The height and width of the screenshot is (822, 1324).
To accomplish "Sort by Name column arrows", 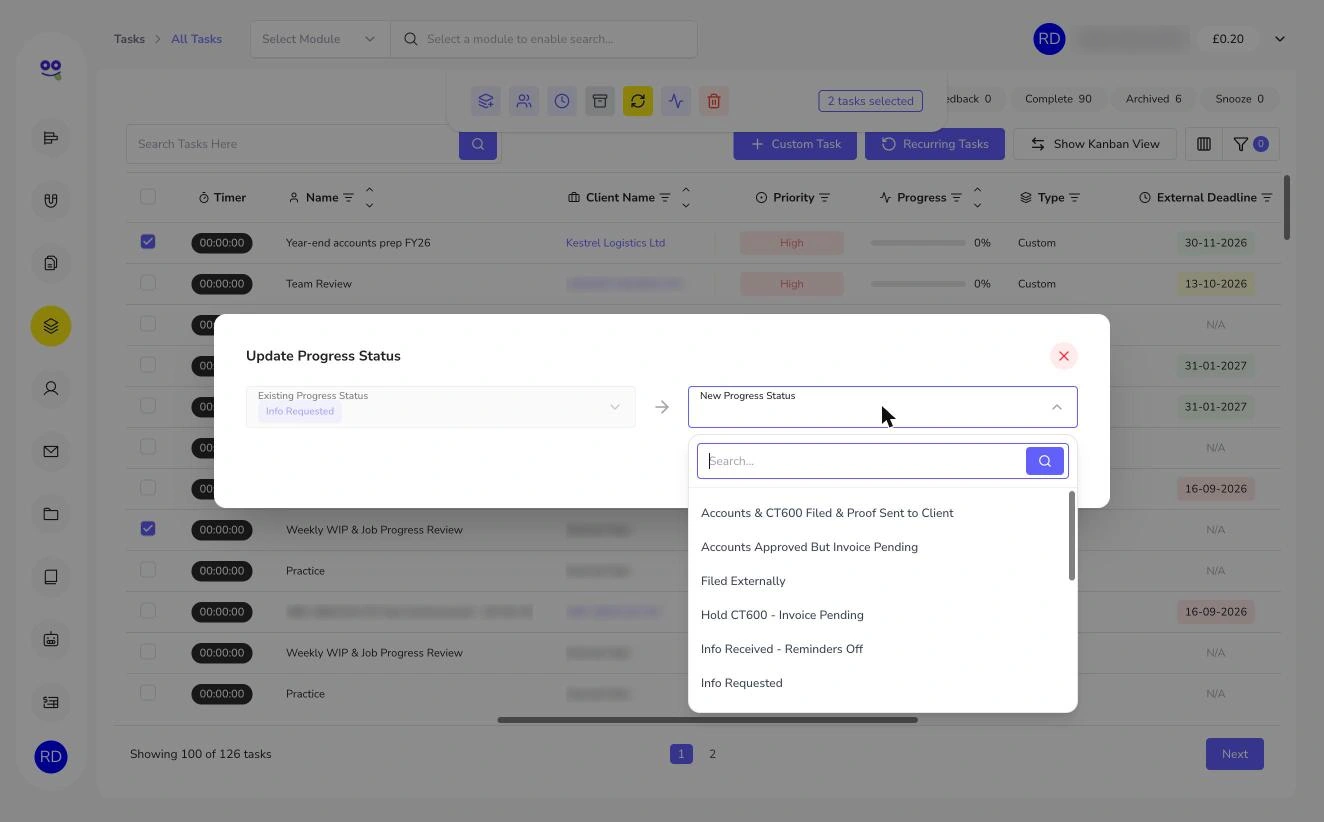I will pos(369,197).
